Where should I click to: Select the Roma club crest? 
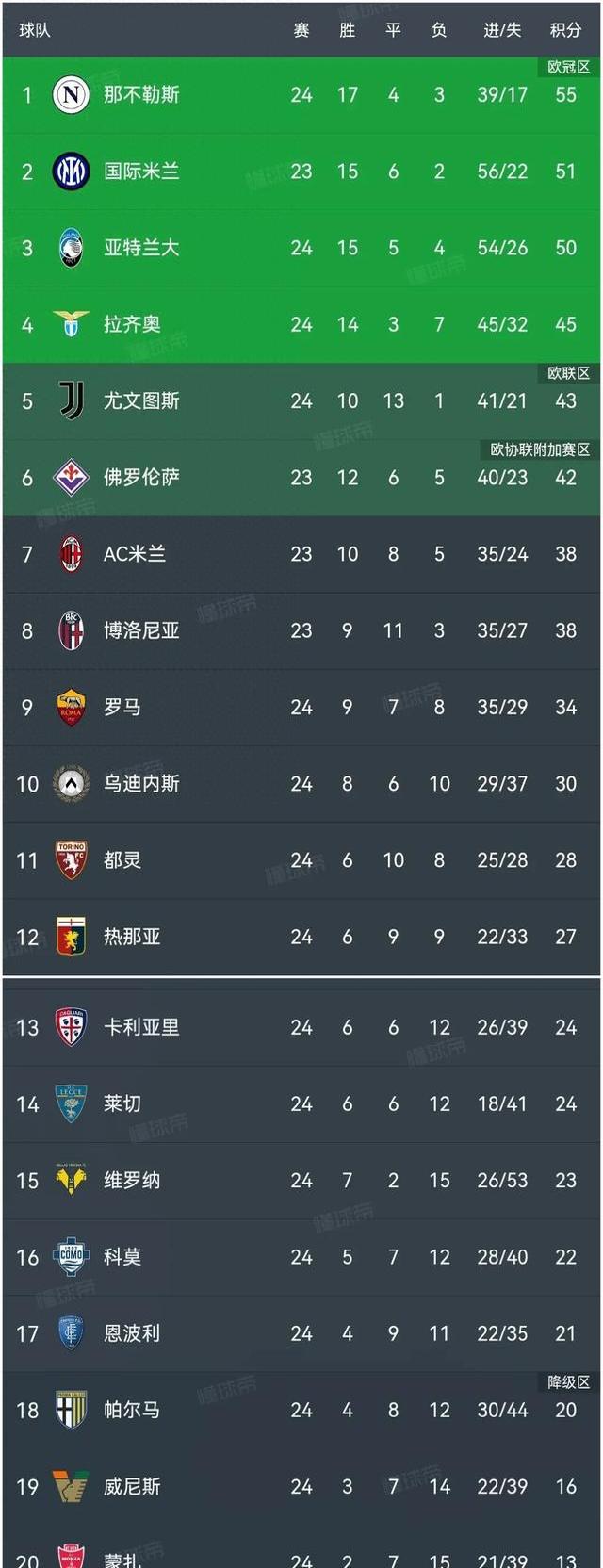pos(71,707)
